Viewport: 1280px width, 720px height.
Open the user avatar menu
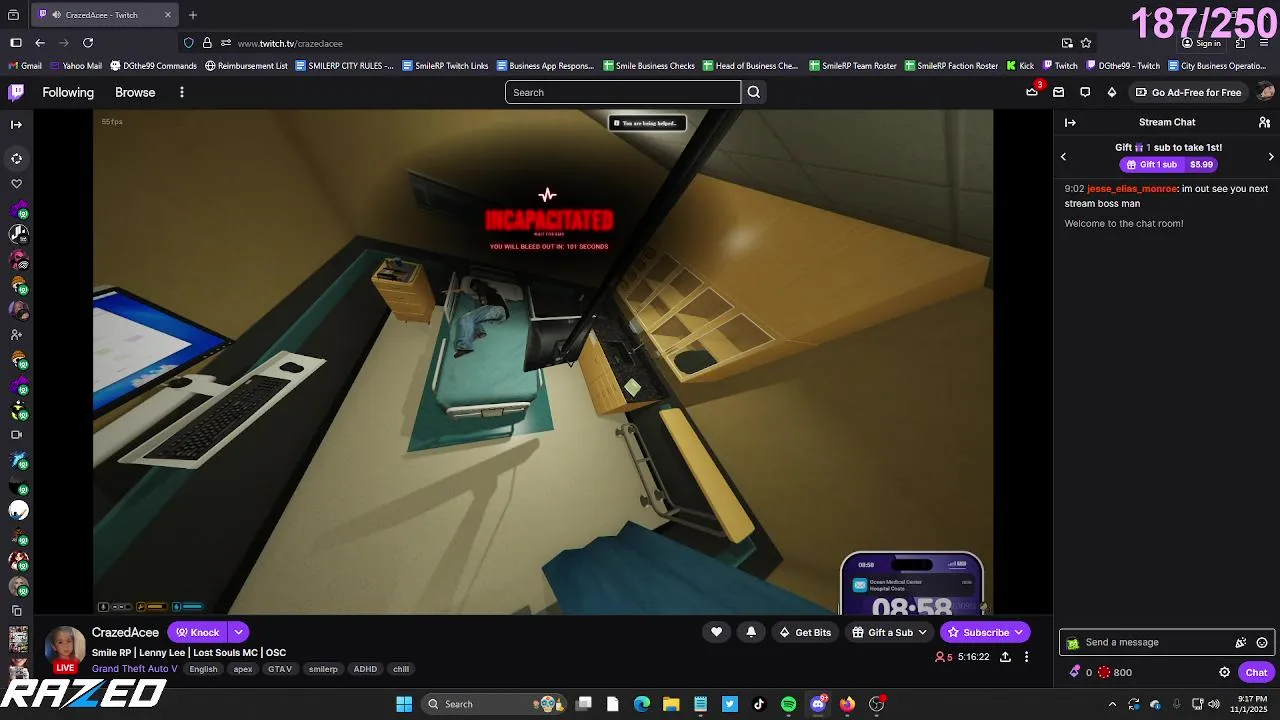point(1265,92)
